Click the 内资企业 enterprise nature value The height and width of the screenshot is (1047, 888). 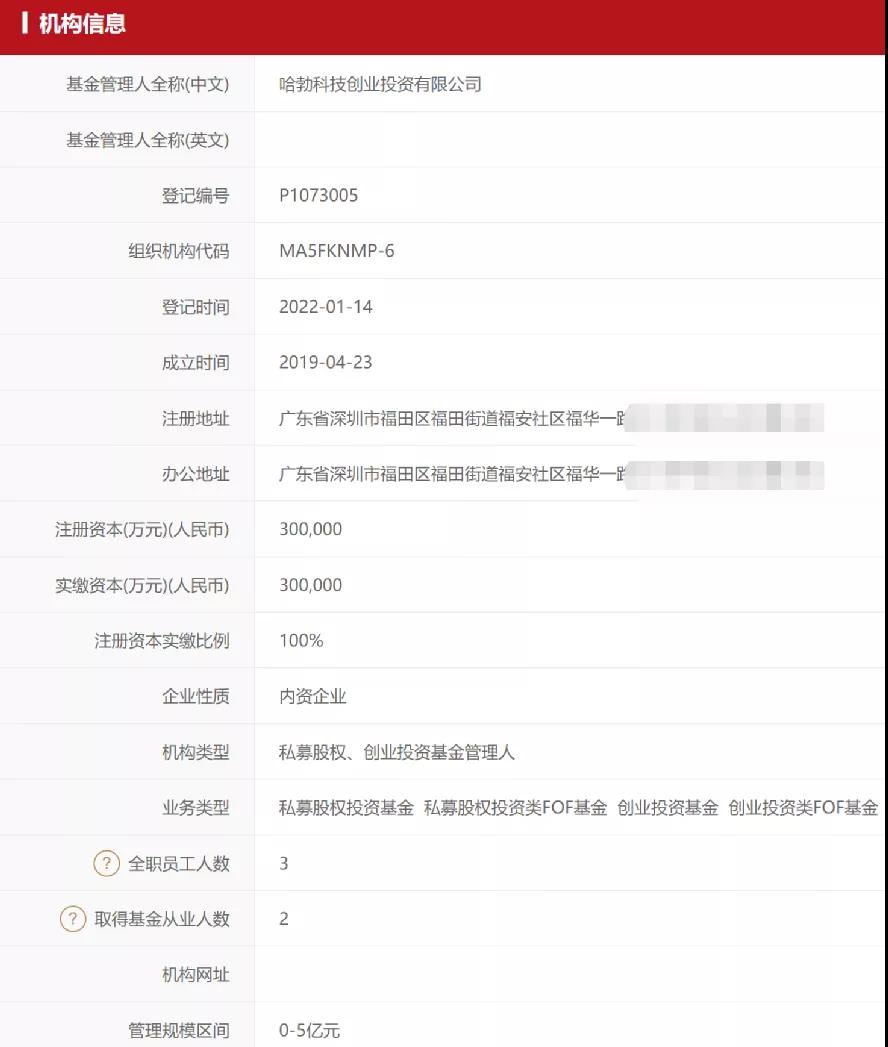[x=312, y=696]
